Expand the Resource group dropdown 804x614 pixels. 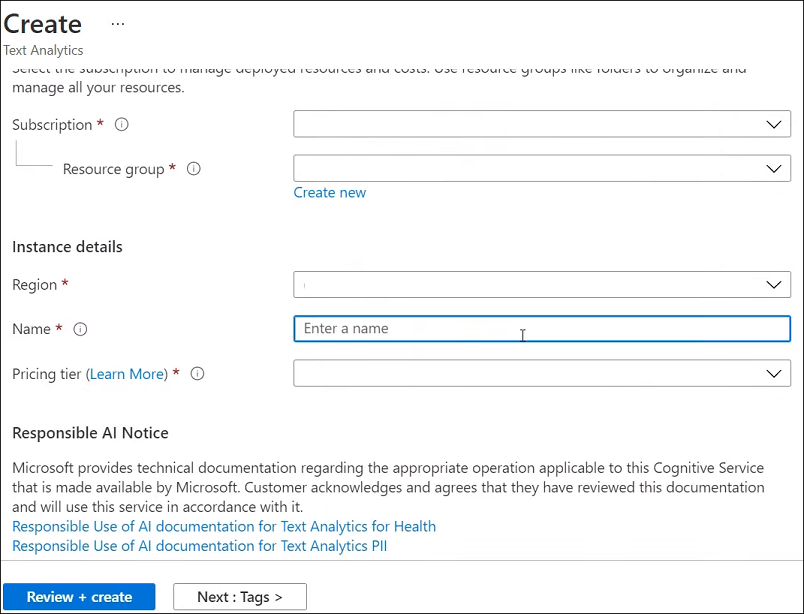point(541,168)
